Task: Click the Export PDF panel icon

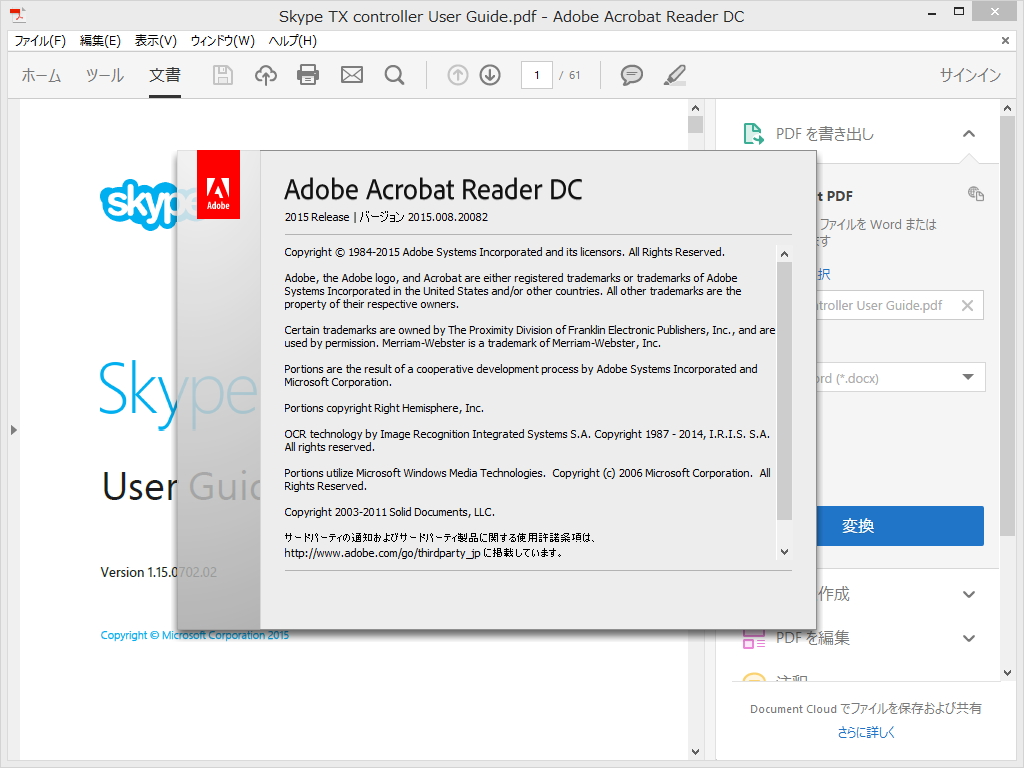Action: 754,134
